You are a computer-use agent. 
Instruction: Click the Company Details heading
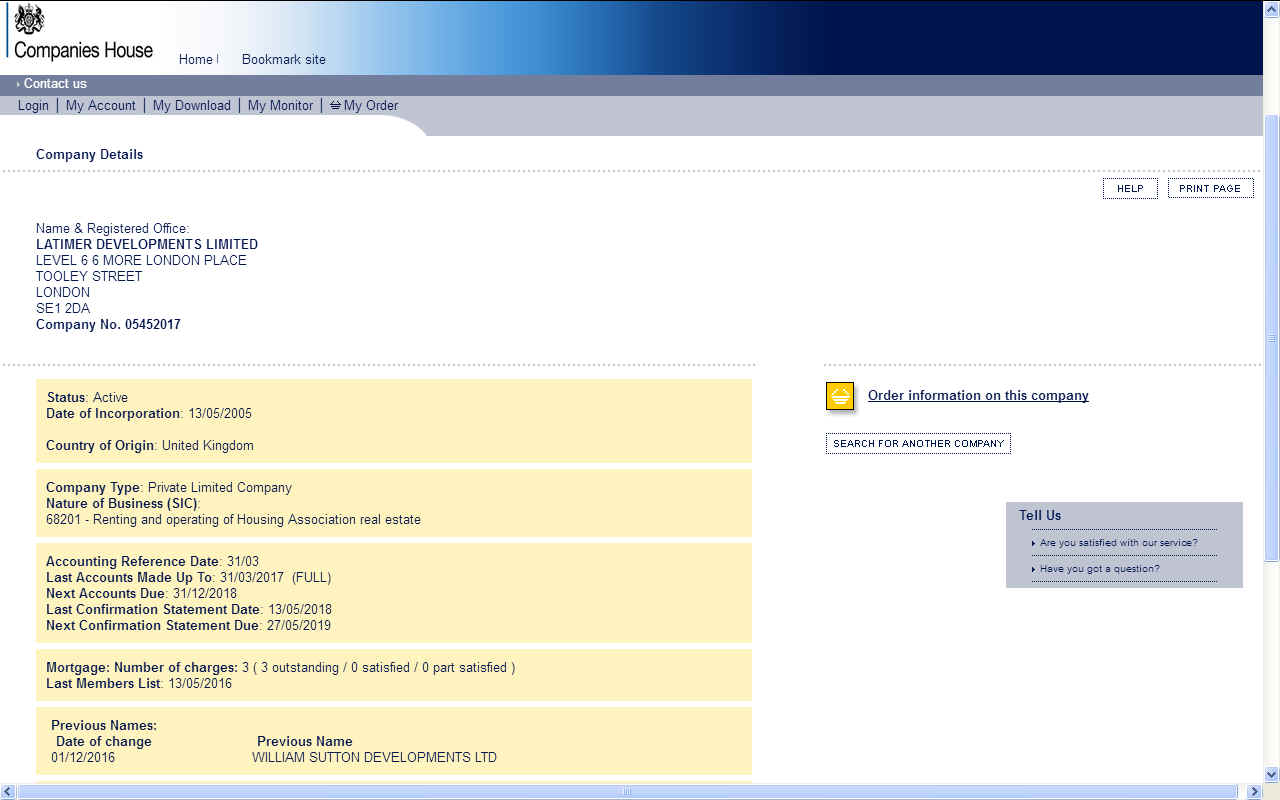(89, 155)
